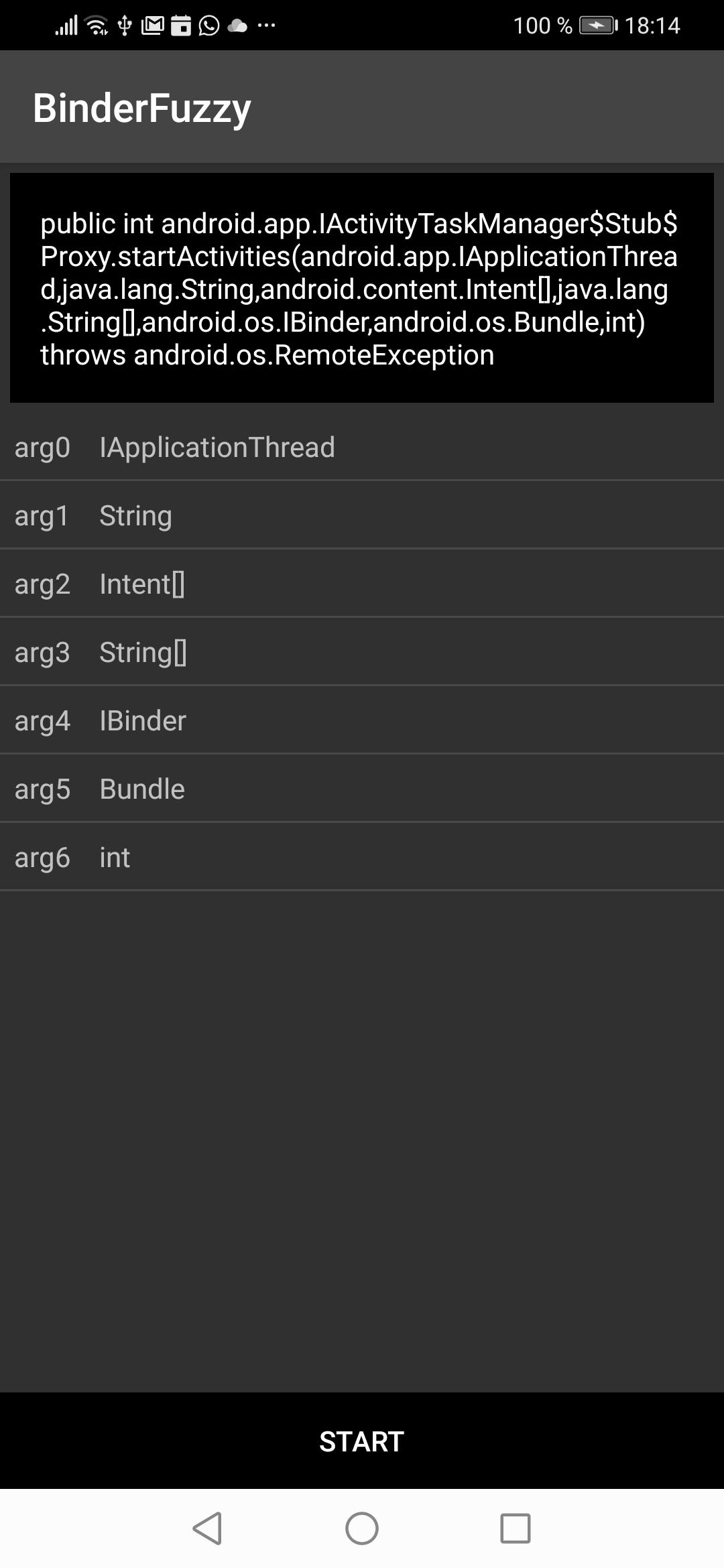The image size is (724, 1568).
Task: Tap the BinderFuzzy app title
Action: [142, 108]
